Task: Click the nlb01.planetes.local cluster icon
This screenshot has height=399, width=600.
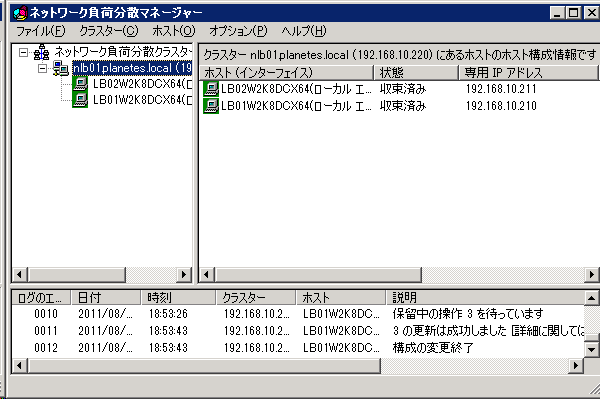Action: click(61, 68)
